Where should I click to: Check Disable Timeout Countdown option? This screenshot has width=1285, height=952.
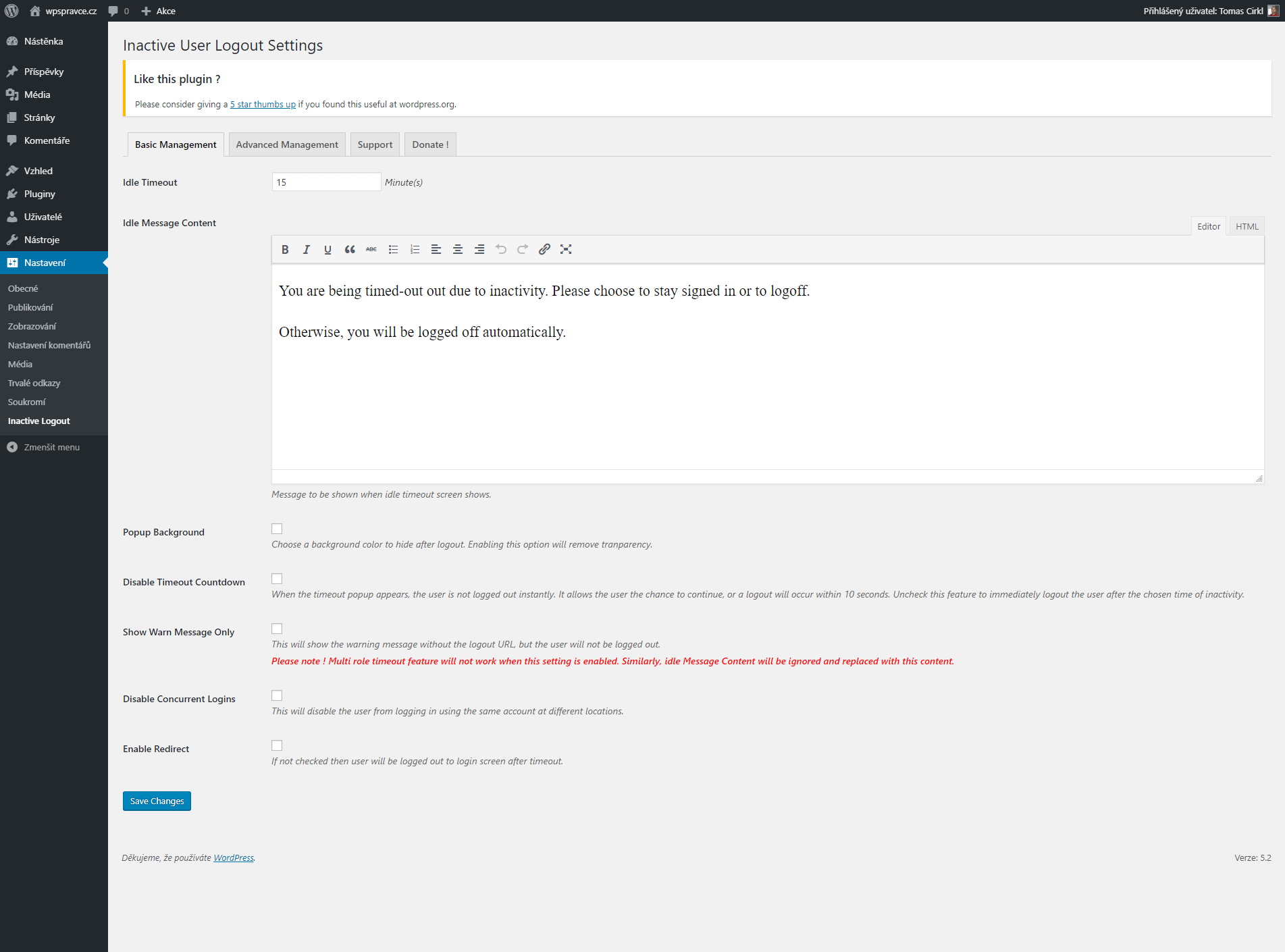click(277, 579)
